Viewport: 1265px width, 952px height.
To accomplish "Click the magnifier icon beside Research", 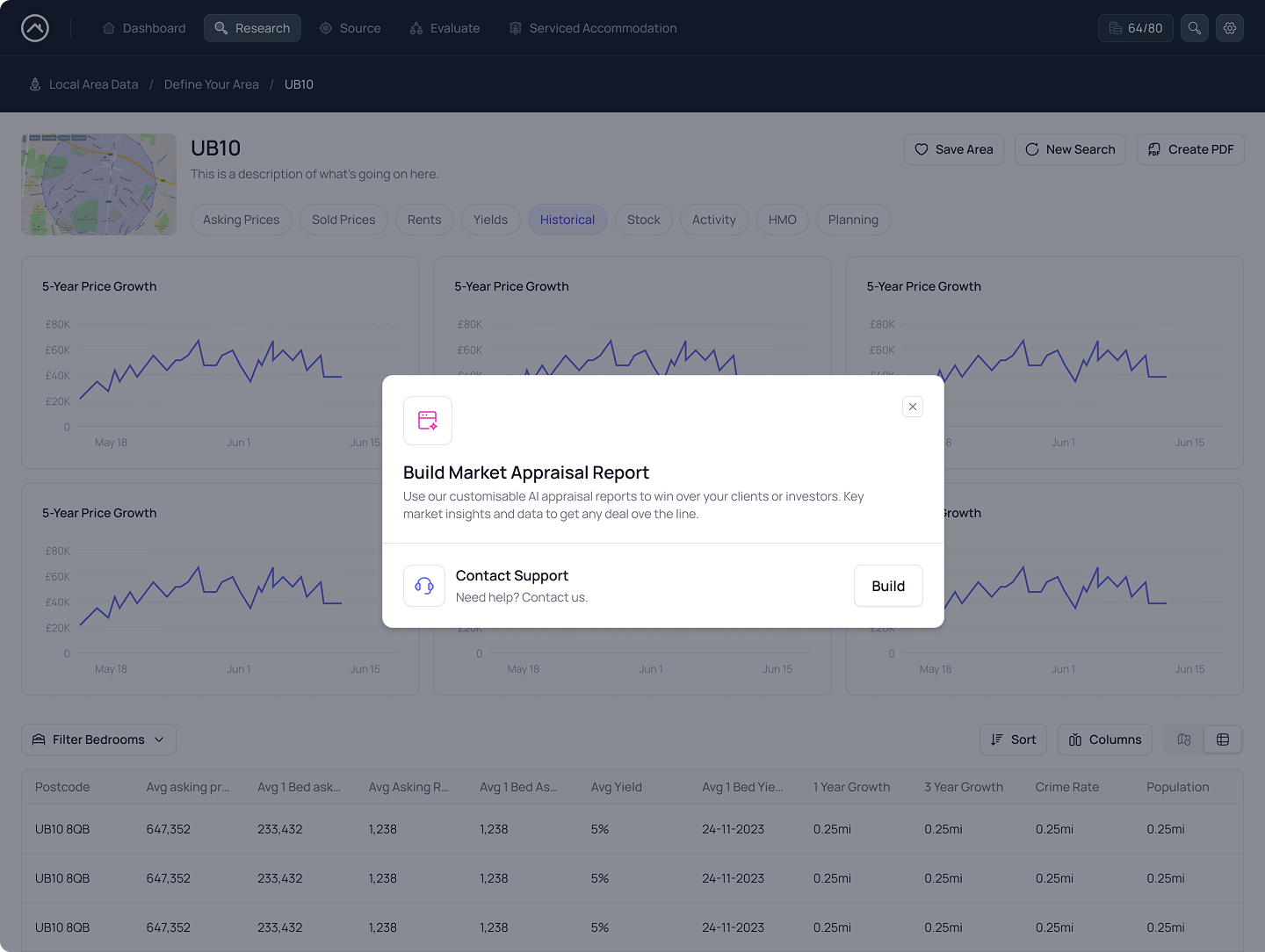I will tap(221, 28).
